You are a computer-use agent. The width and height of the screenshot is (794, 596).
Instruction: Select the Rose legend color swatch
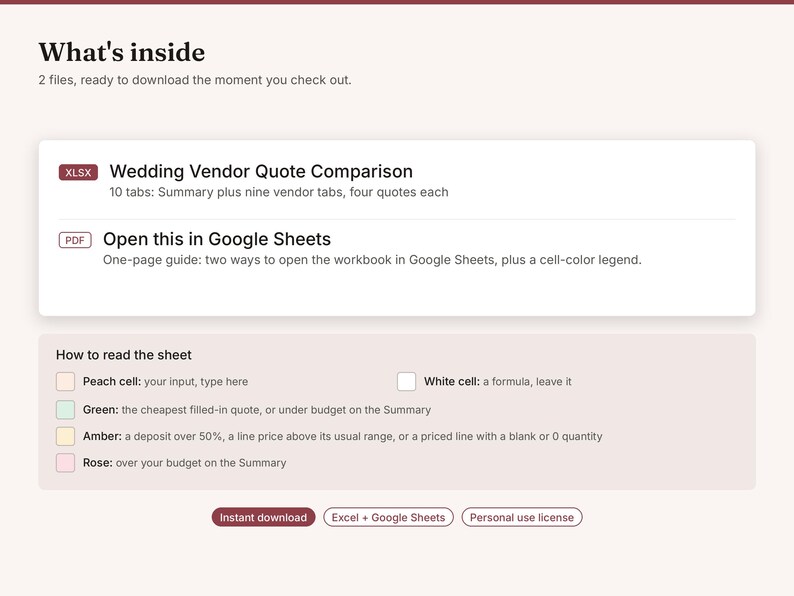pyautogui.click(x=65, y=463)
